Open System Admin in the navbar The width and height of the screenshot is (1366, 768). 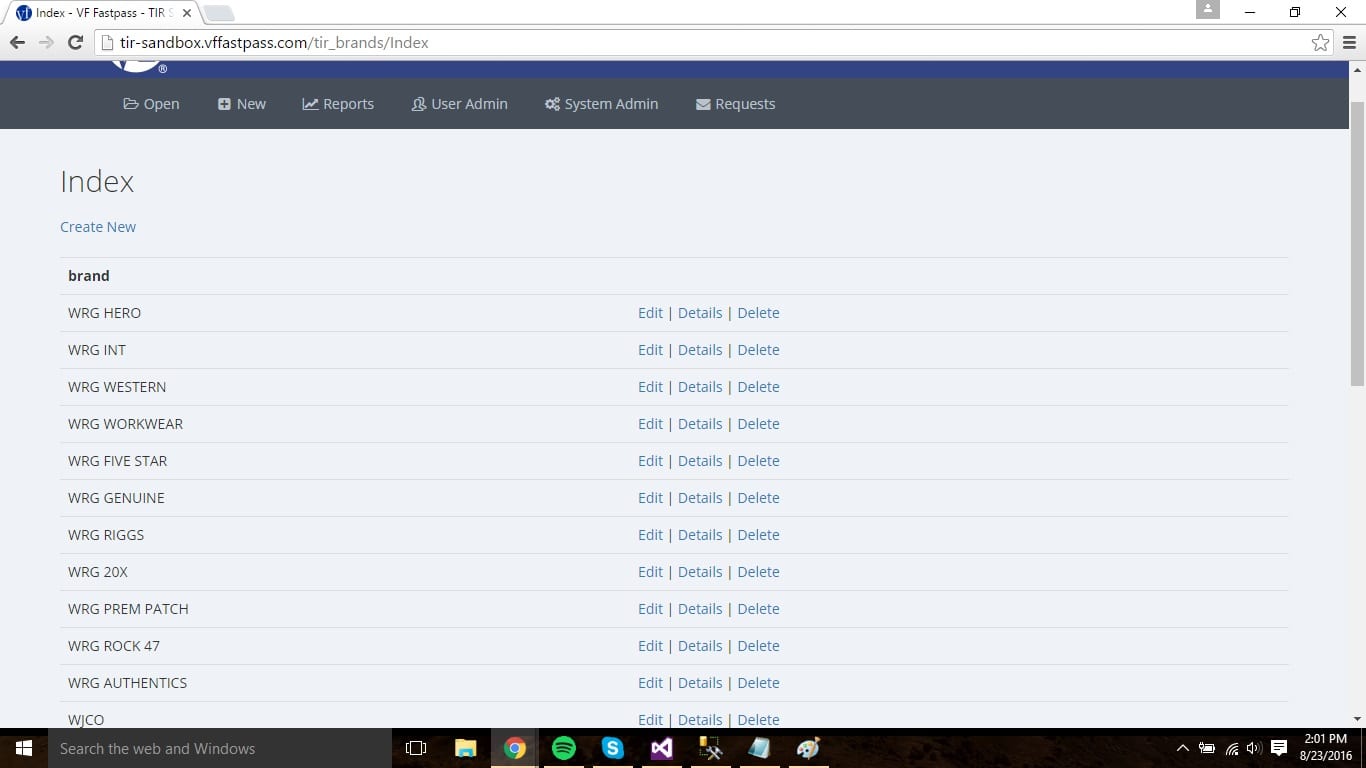pyautogui.click(x=602, y=104)
